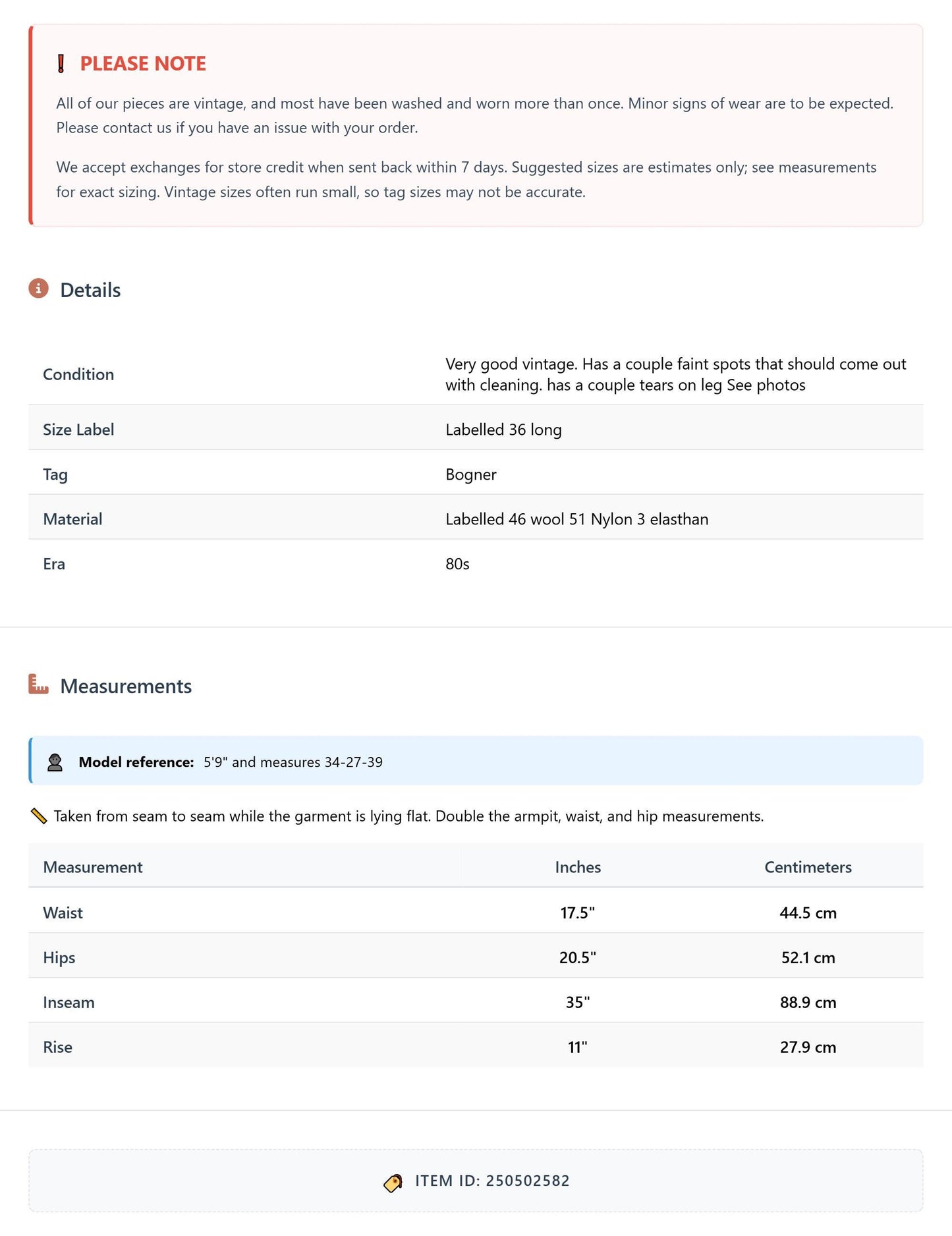
Task: Click the red exclamation mark icon
Action: point(61,63)
